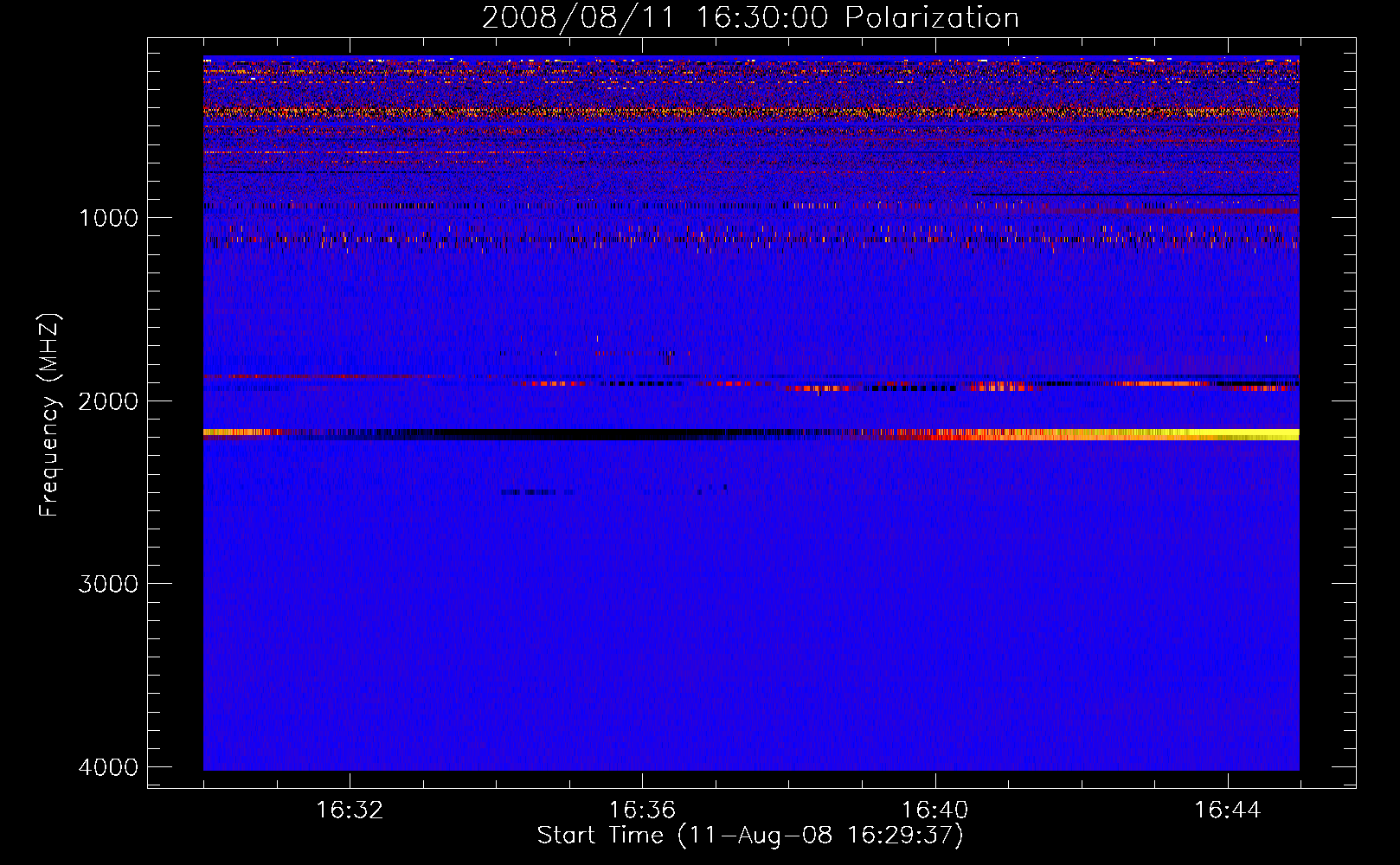Click the 16:32 time tick label
Screen dimensions: 1400x865
tap(350, 811)
